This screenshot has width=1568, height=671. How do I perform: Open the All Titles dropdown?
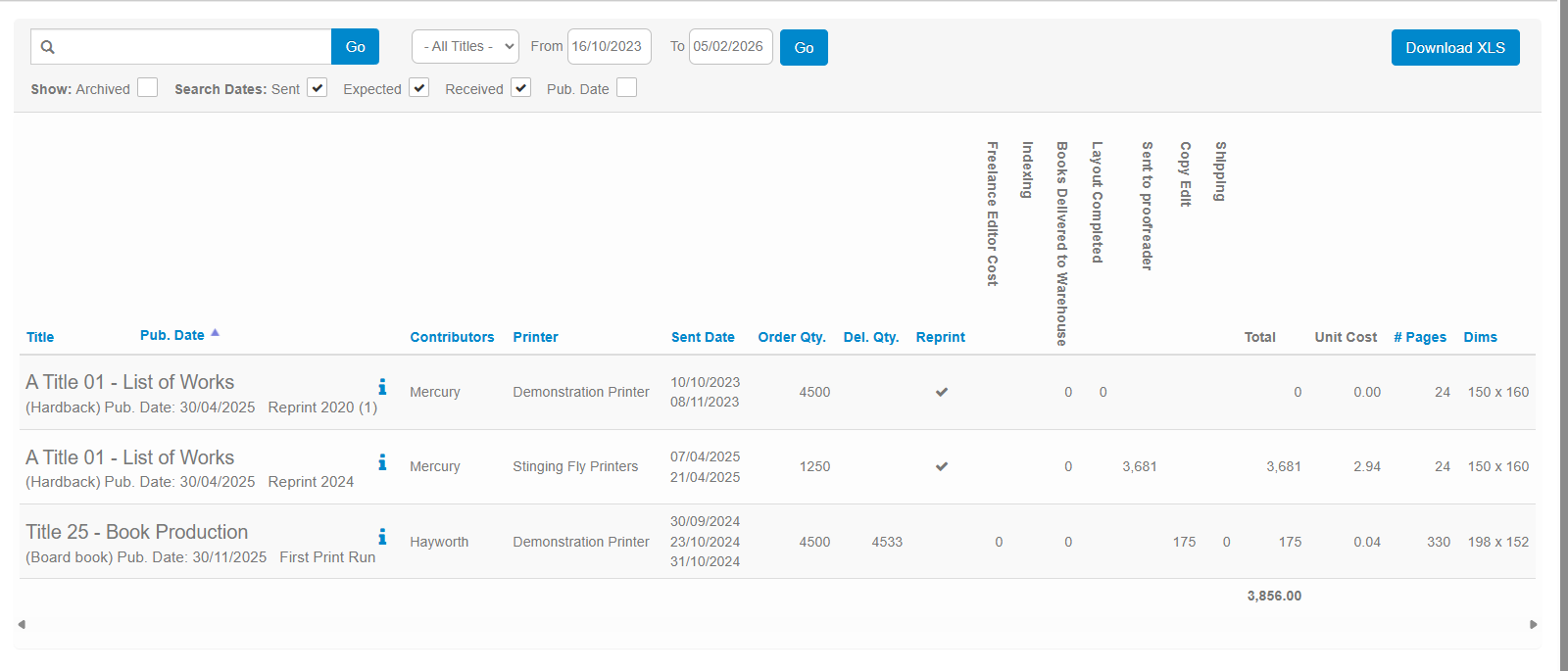tap(465, 47)
